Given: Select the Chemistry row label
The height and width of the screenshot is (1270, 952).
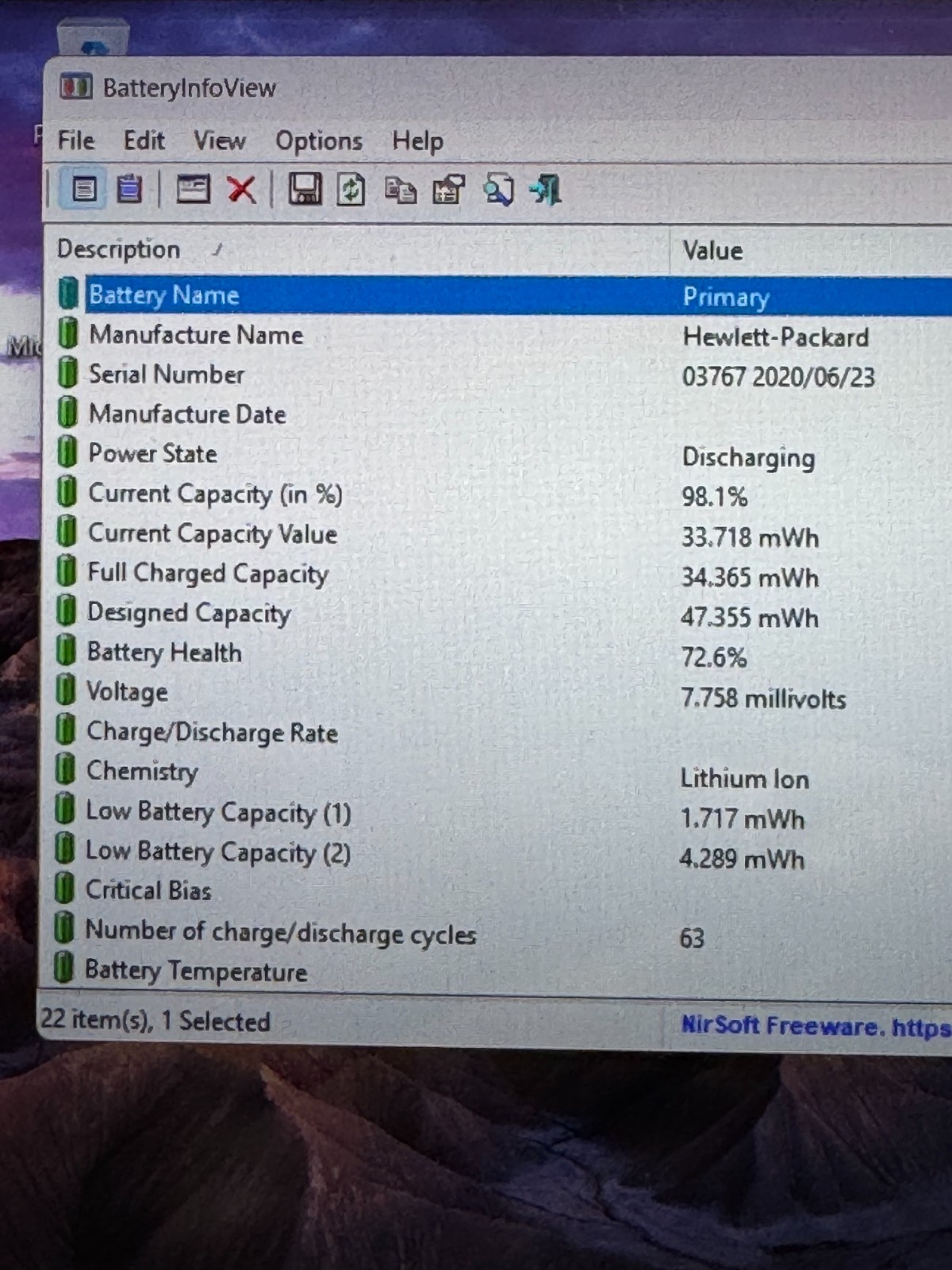Looking at the screenshot, I should (142, 772).
